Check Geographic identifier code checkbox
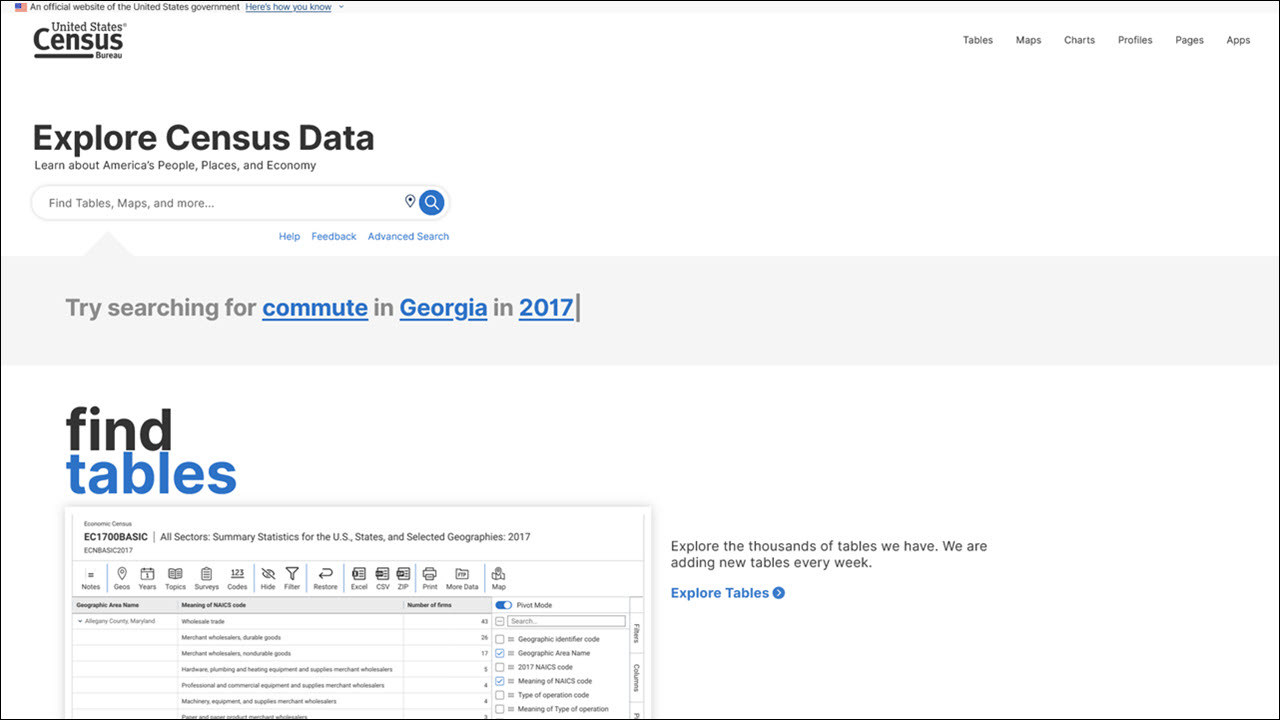 pyautogui.click(x=500, y=639)
